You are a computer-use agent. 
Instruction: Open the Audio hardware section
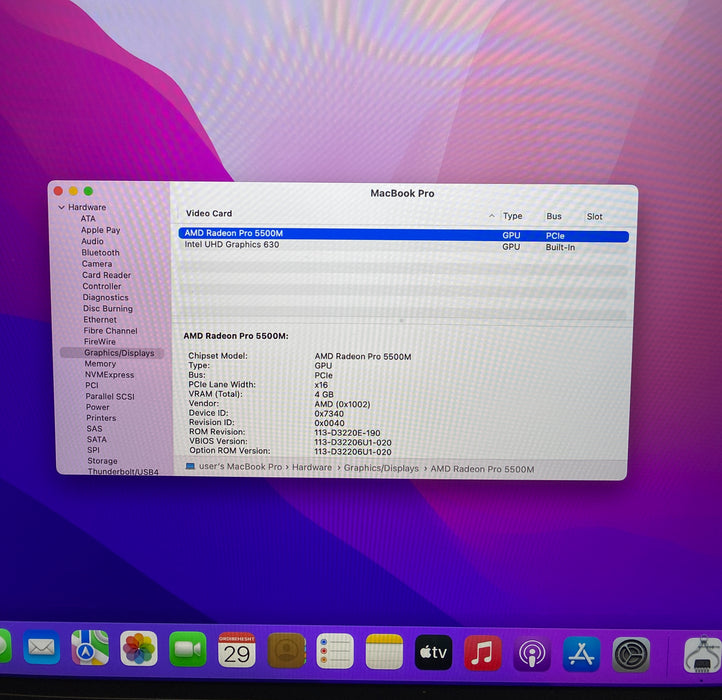(92, 241)
